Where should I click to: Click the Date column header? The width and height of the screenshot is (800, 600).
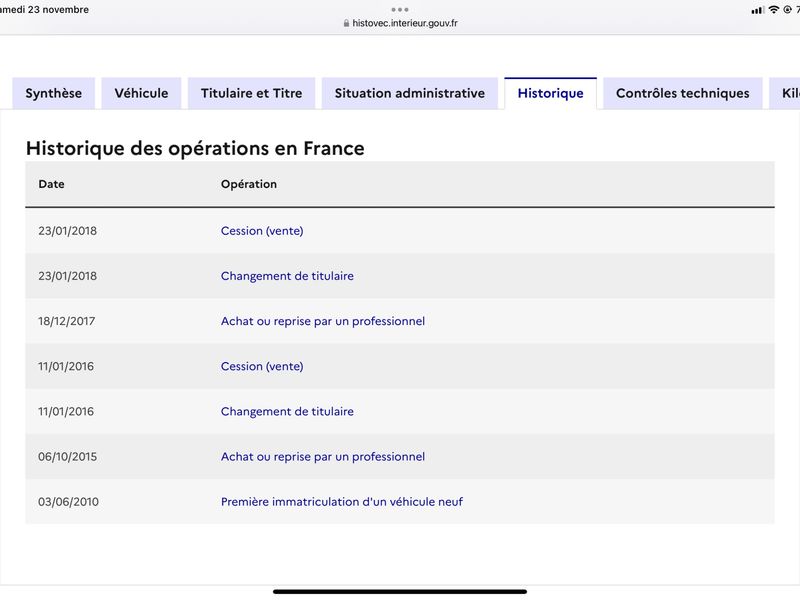pos(52,184)
